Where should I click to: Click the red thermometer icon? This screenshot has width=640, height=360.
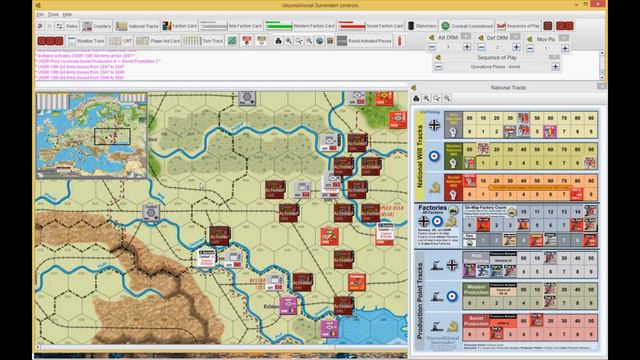400,41
